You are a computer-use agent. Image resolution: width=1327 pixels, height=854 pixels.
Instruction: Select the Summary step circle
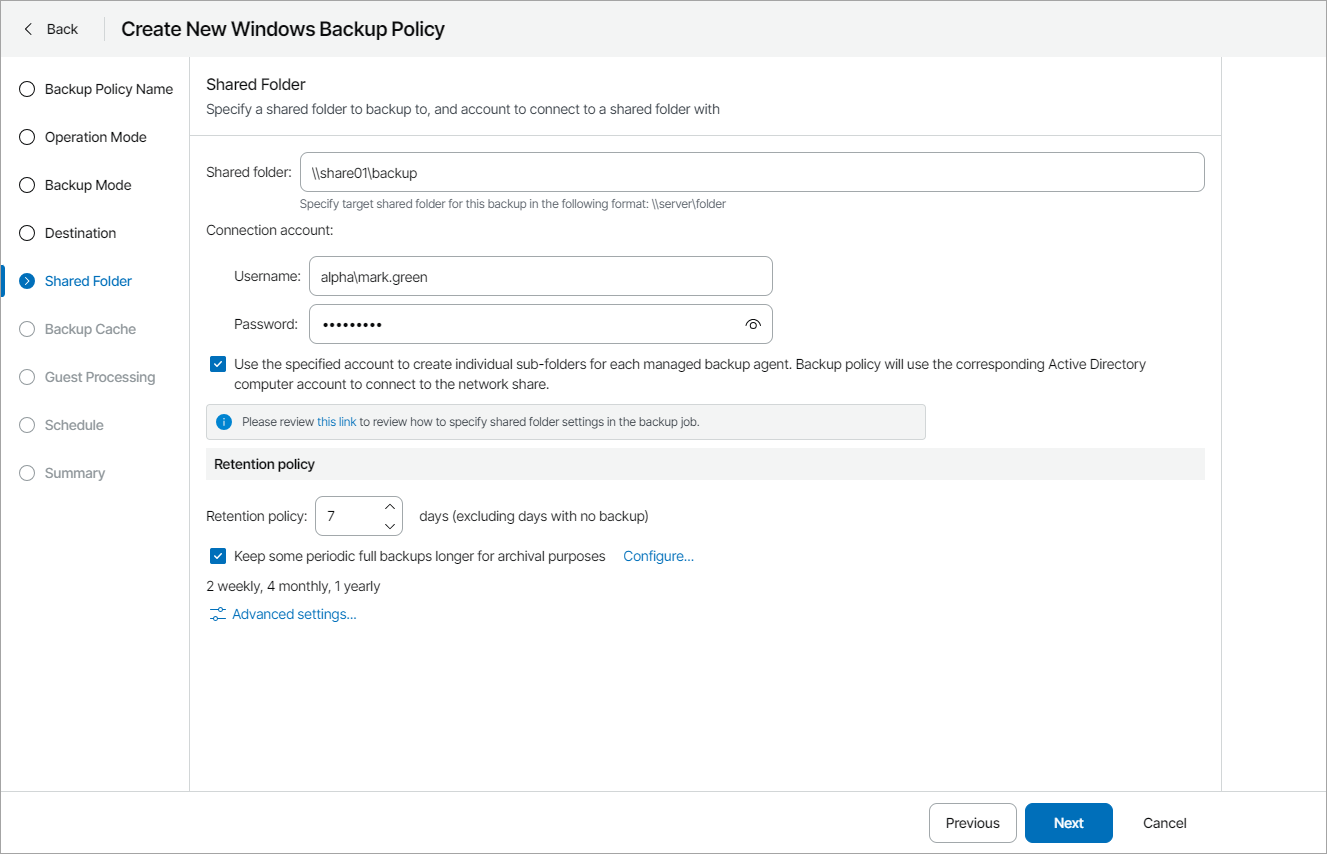[x=26, y=473]
